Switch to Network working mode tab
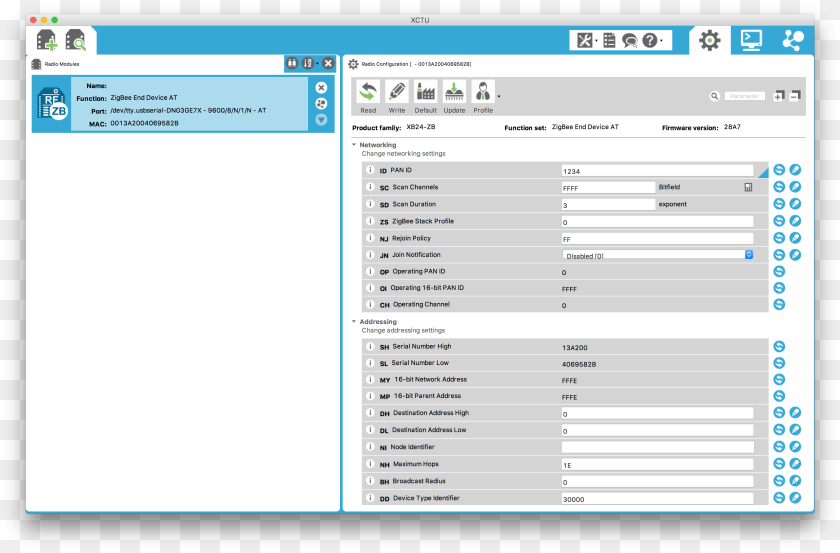The height and width of the screenshot is (553, 840). (x=793, y=40)
